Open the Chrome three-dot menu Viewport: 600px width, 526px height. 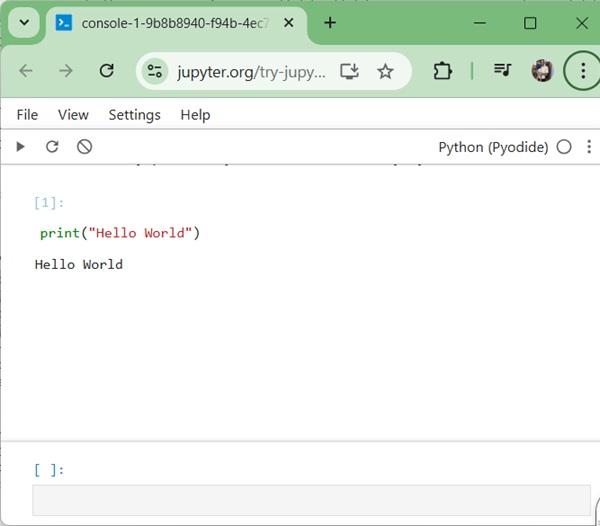pyautogui.click(x=583, y=70)
